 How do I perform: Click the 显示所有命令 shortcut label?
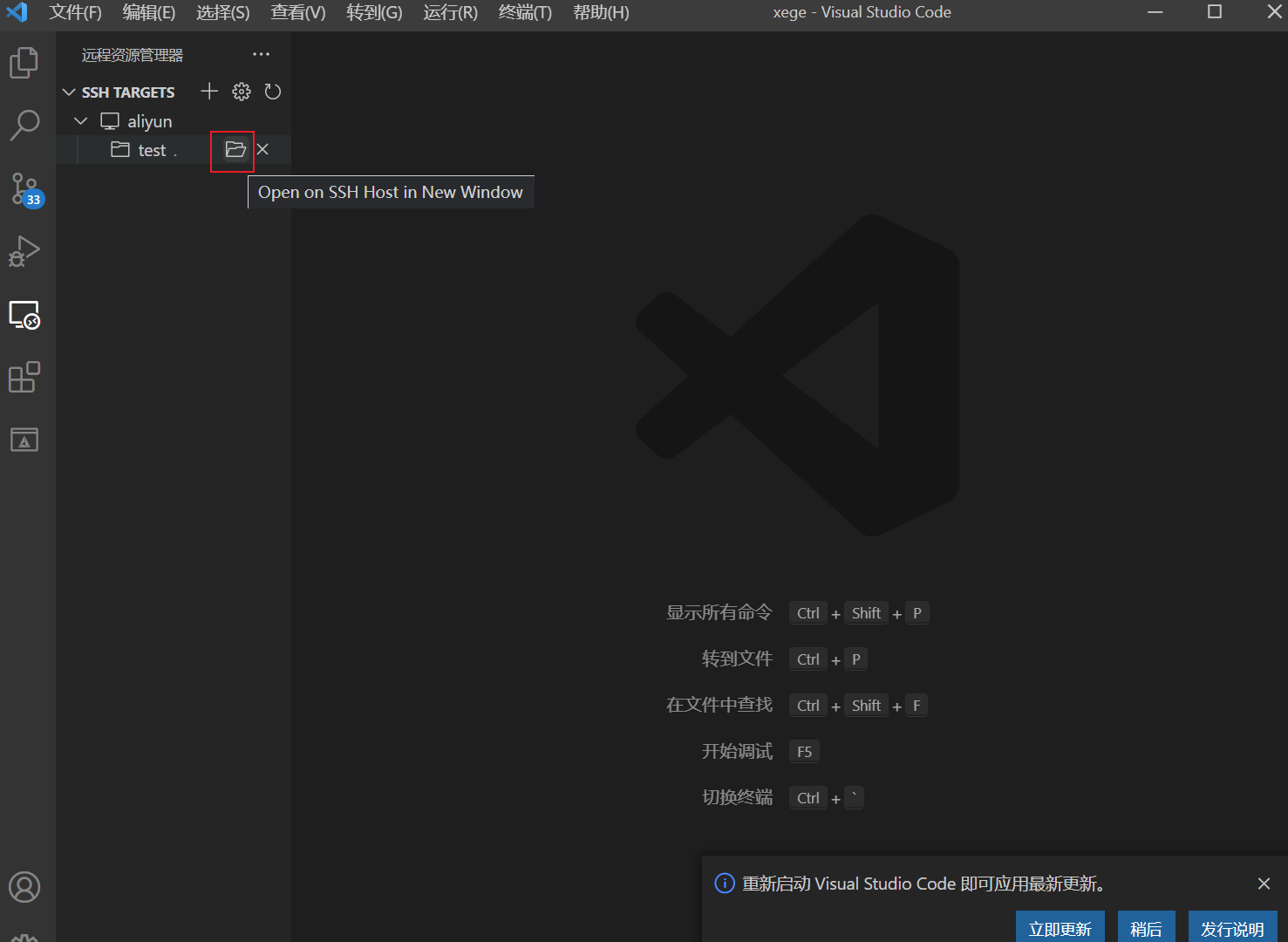pyautogui.click(x=719, y=612)
